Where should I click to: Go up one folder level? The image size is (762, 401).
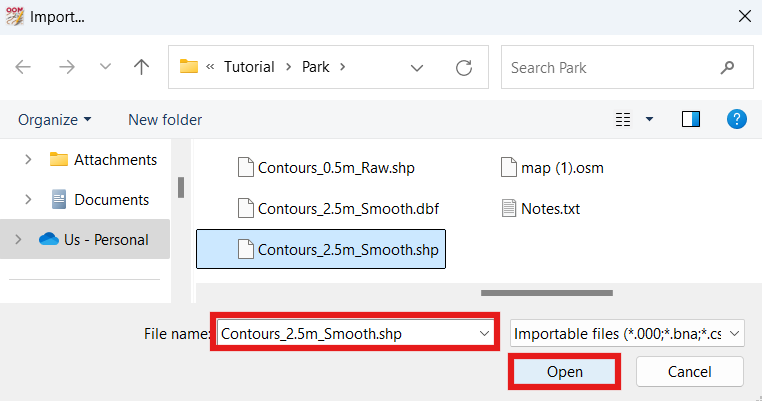click(141, 68)
